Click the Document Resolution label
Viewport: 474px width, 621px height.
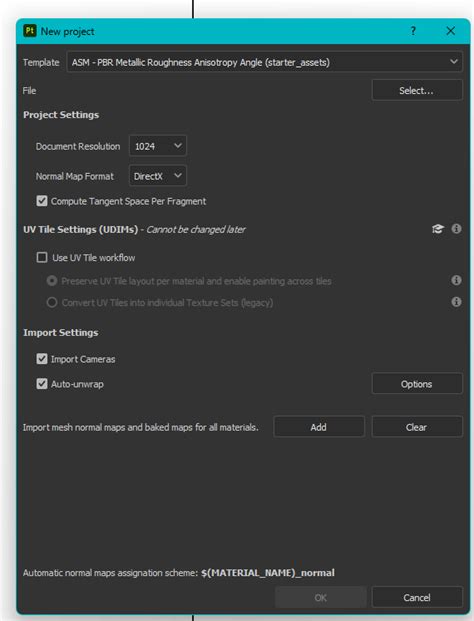78,147
